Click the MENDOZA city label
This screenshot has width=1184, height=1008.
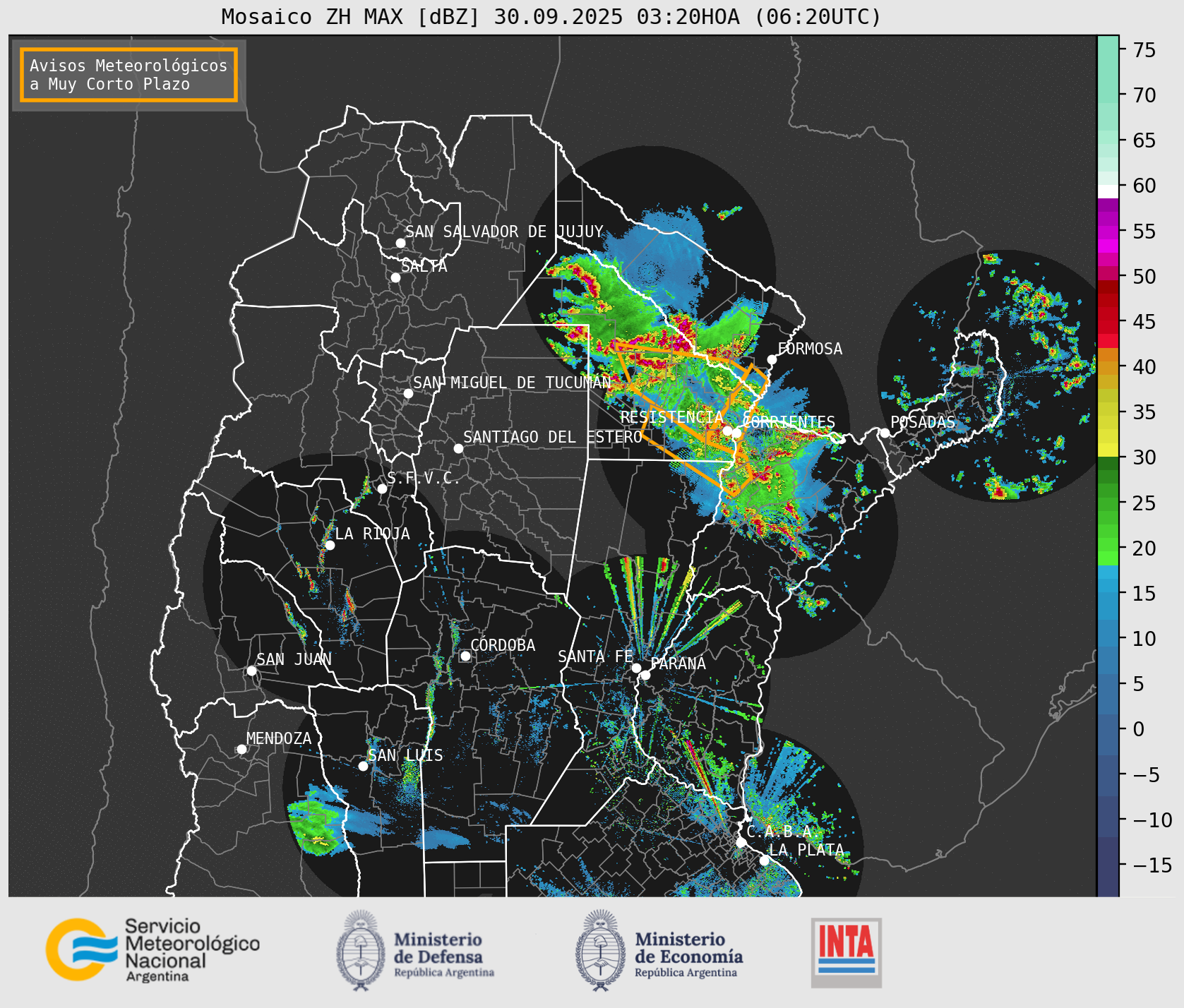[279, 738]
